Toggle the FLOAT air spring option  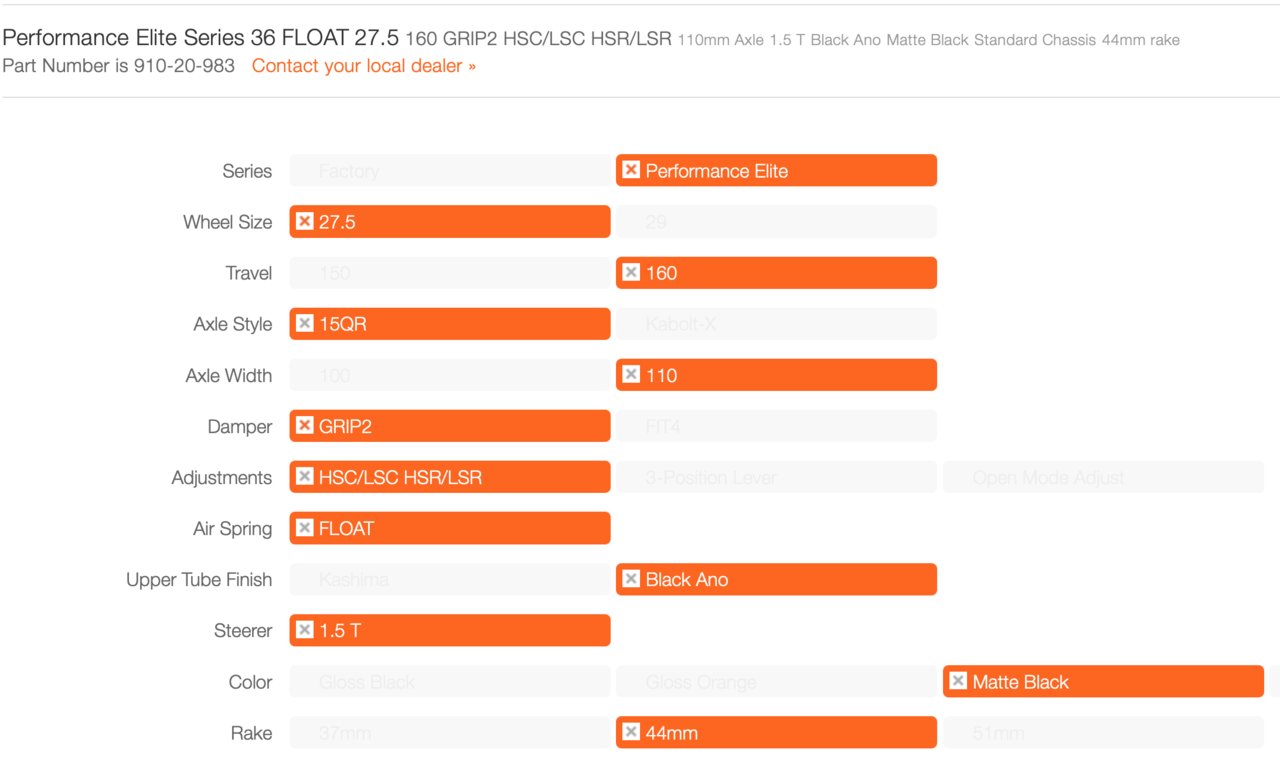pyautogui.click(x=450, y=528)
